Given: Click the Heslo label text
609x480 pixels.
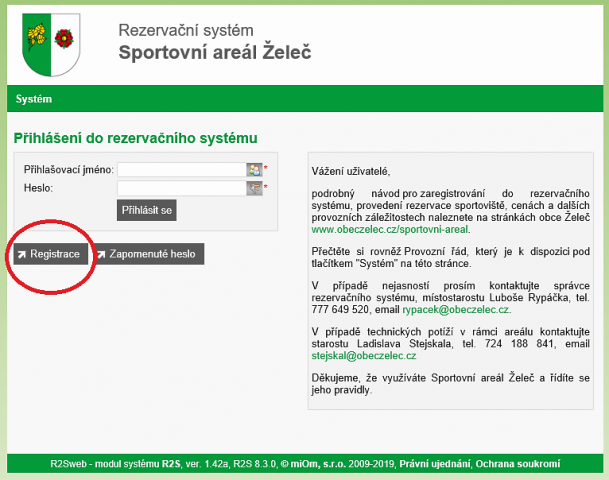Looking at the screenshot, I should coord(37,188).
